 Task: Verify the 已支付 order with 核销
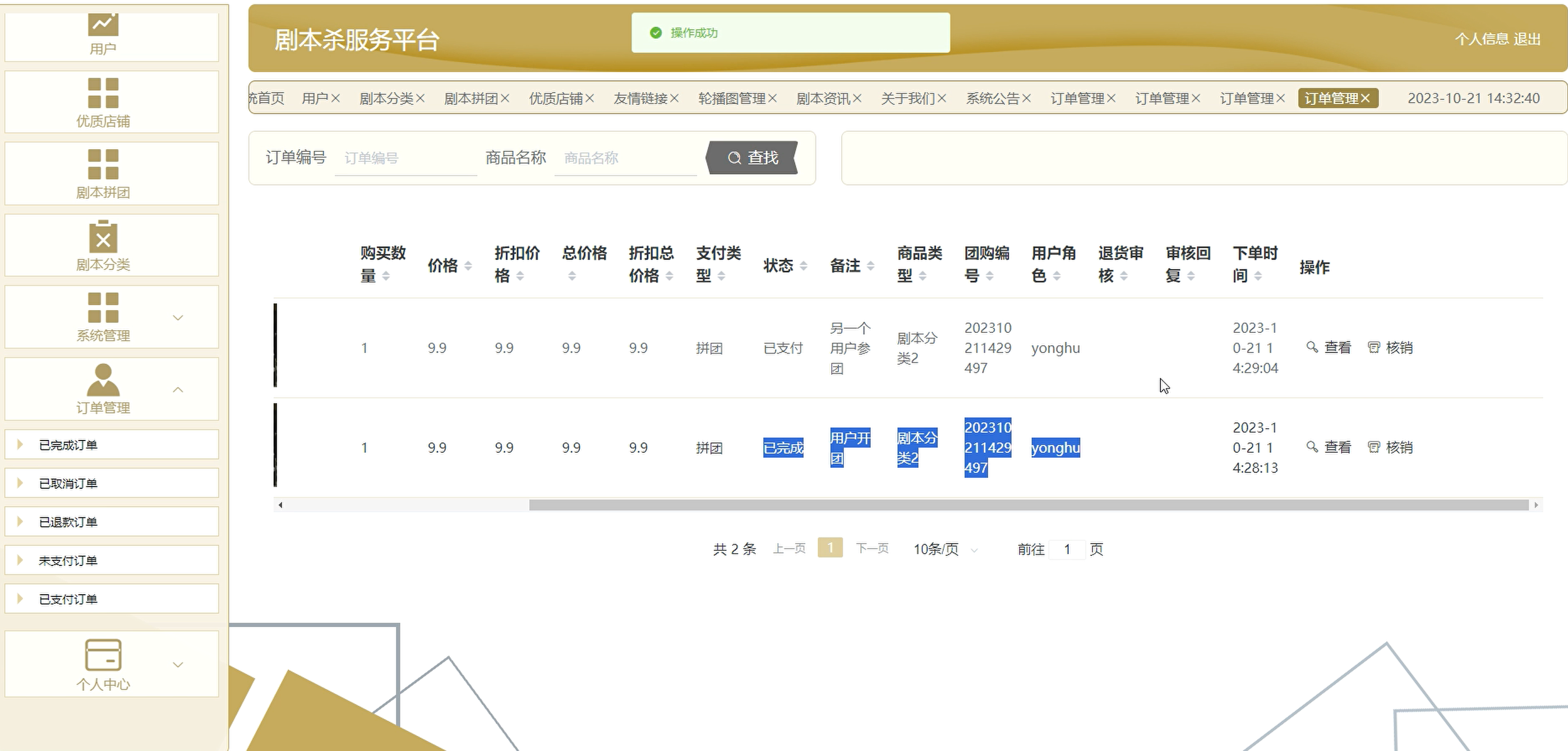(1390, 348)
